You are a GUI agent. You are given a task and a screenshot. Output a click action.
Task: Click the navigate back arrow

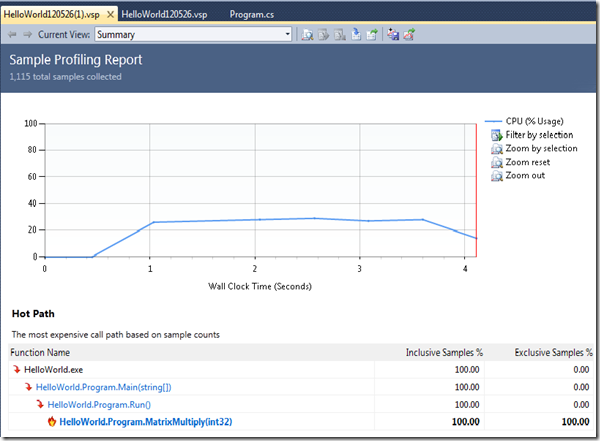(12, 34)
